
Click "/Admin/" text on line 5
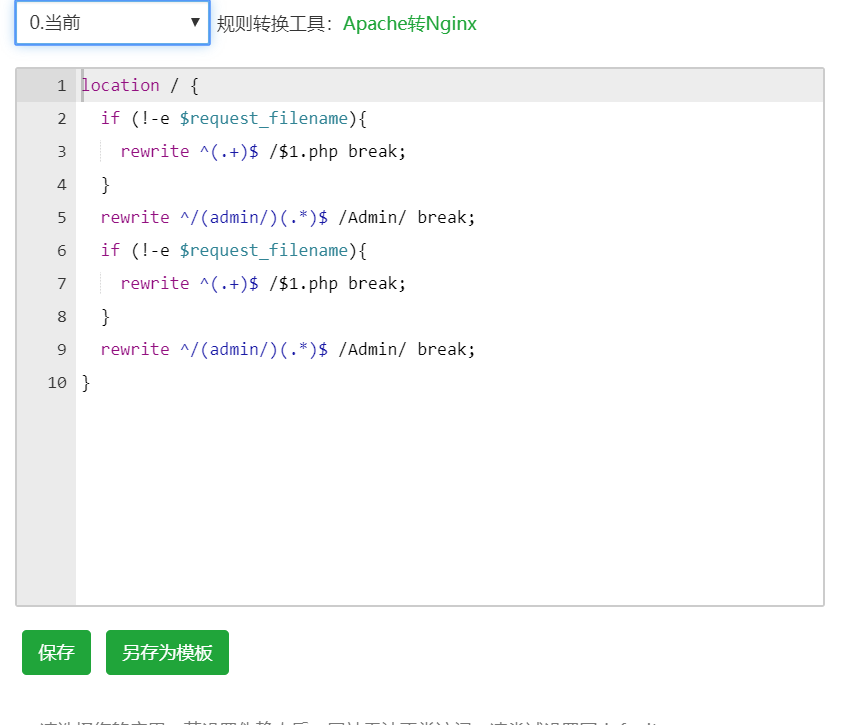373,218
